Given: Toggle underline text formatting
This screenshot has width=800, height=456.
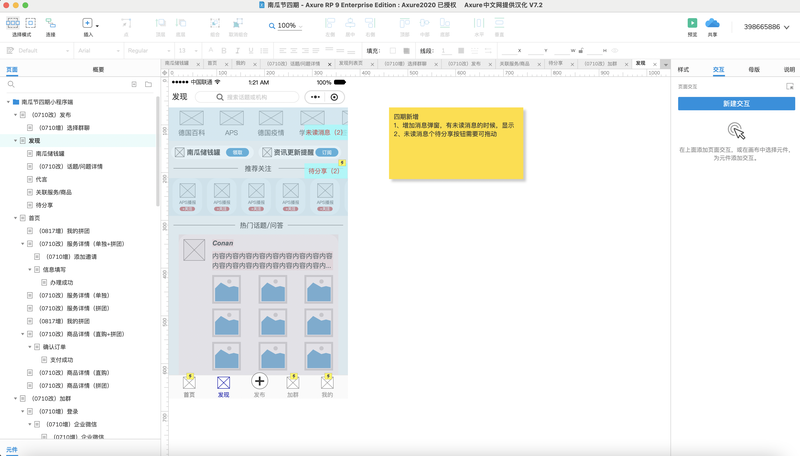Looking at the screenshot, I should coord(251,50).
